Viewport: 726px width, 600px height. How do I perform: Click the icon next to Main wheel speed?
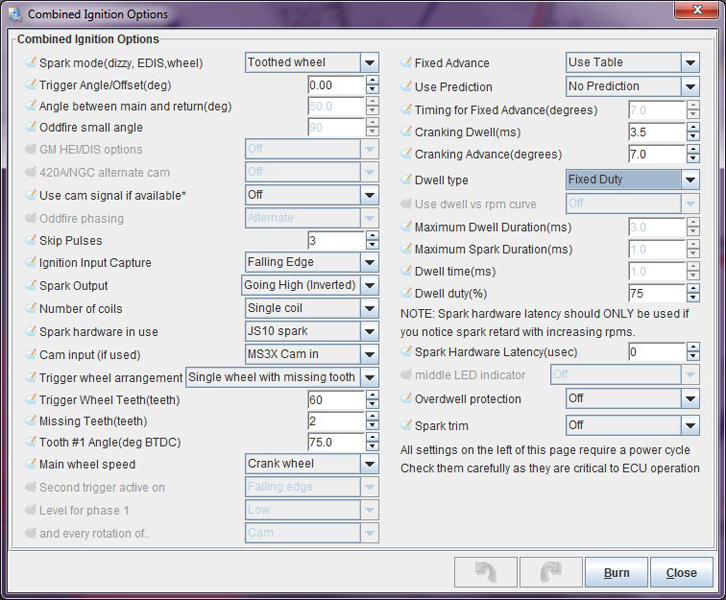click(30, 464)
